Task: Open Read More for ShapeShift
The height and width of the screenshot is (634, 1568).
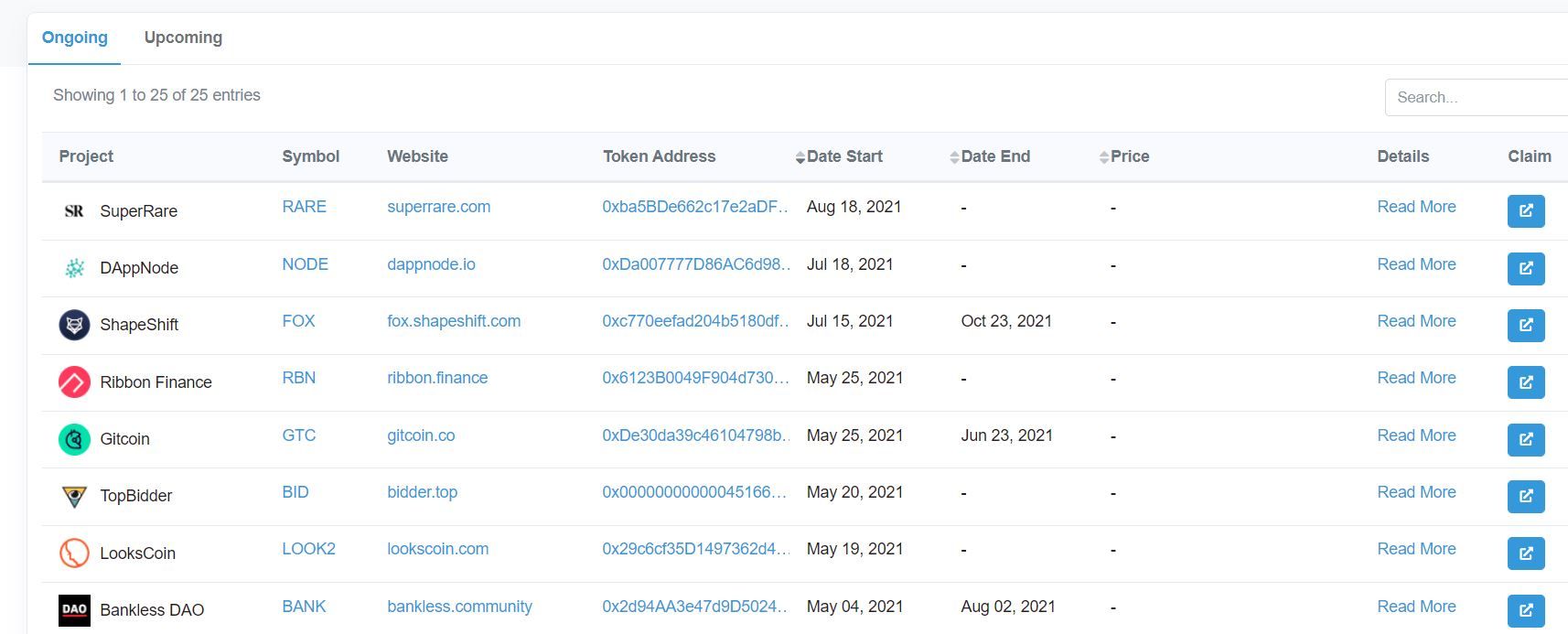Action: (x=1416, y=321)
